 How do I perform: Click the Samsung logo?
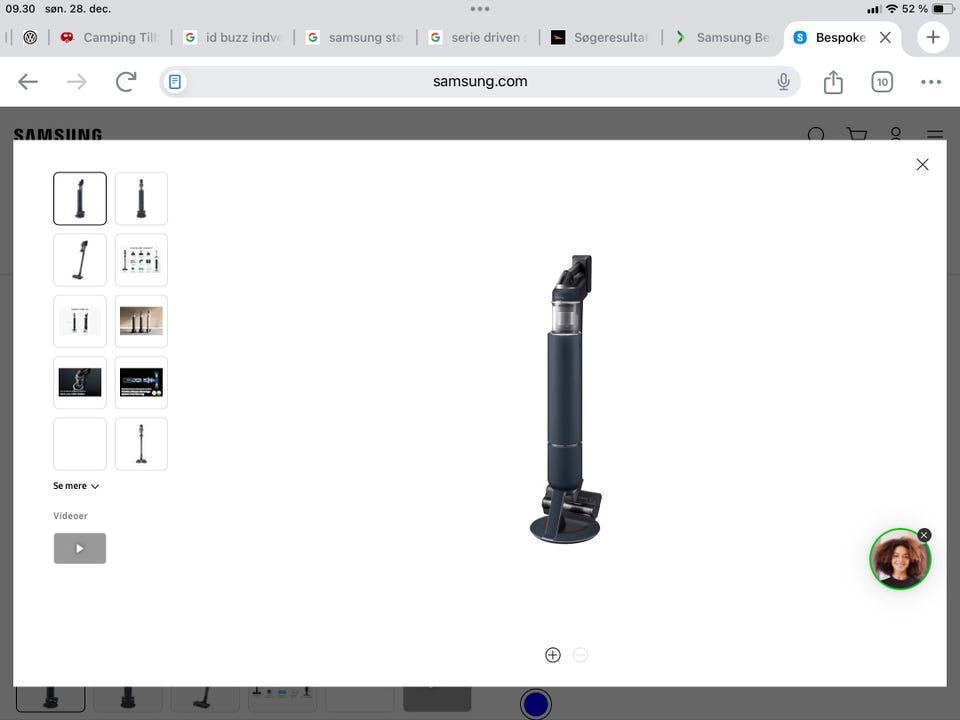pyautogui.click(x=58, y=133)
